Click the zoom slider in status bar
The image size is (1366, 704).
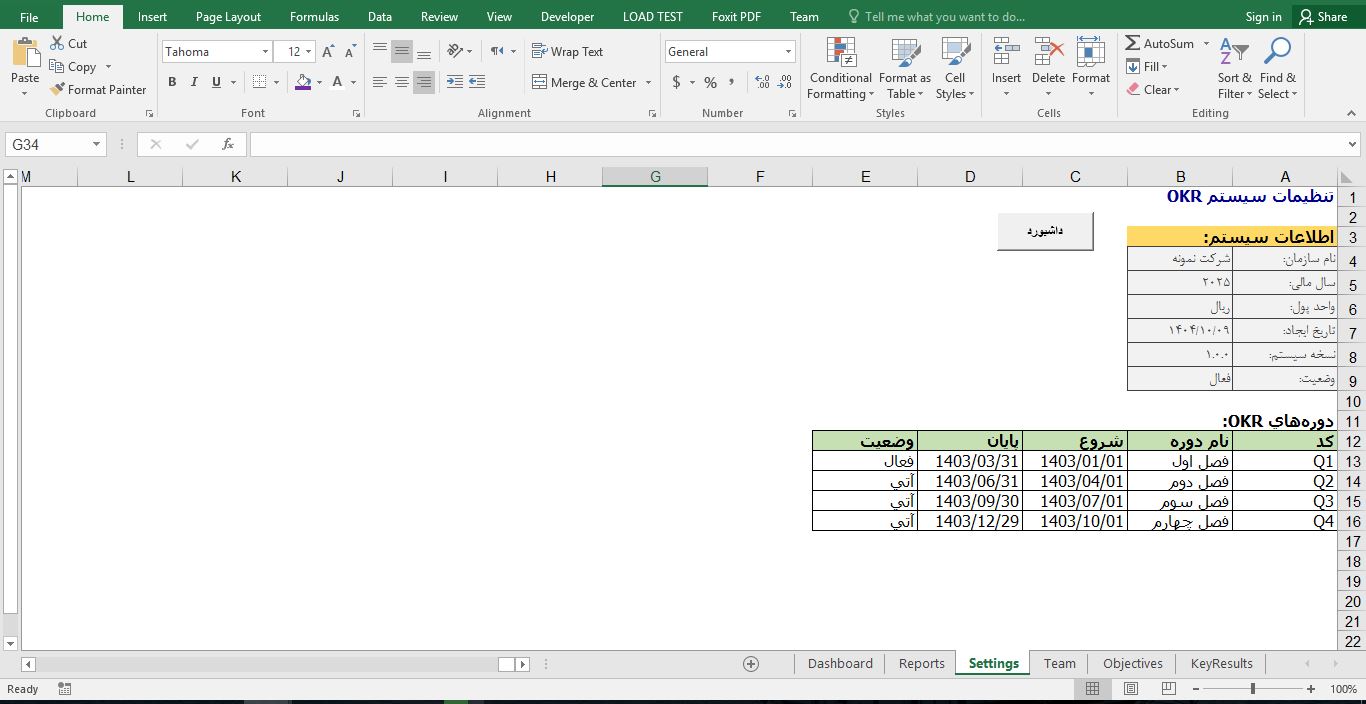[1253, 689]
